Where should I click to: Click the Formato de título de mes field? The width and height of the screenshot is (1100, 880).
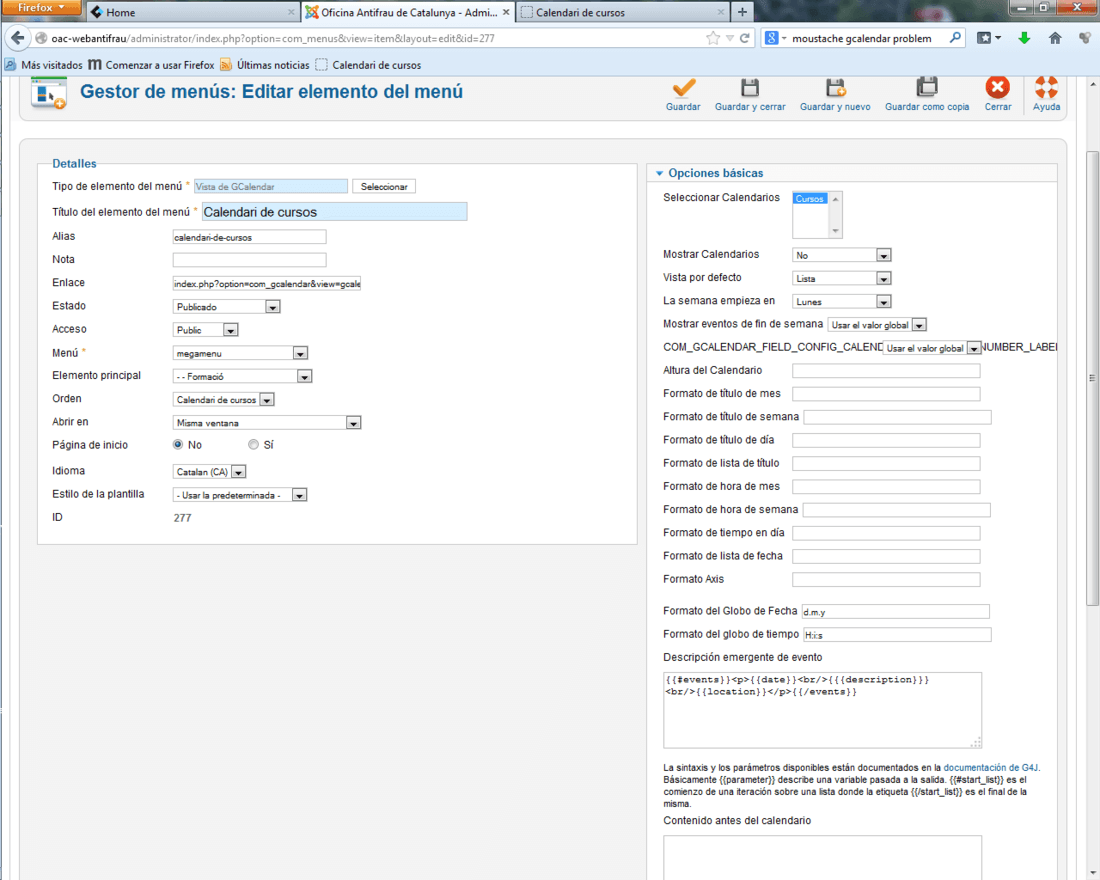(886, 394)
